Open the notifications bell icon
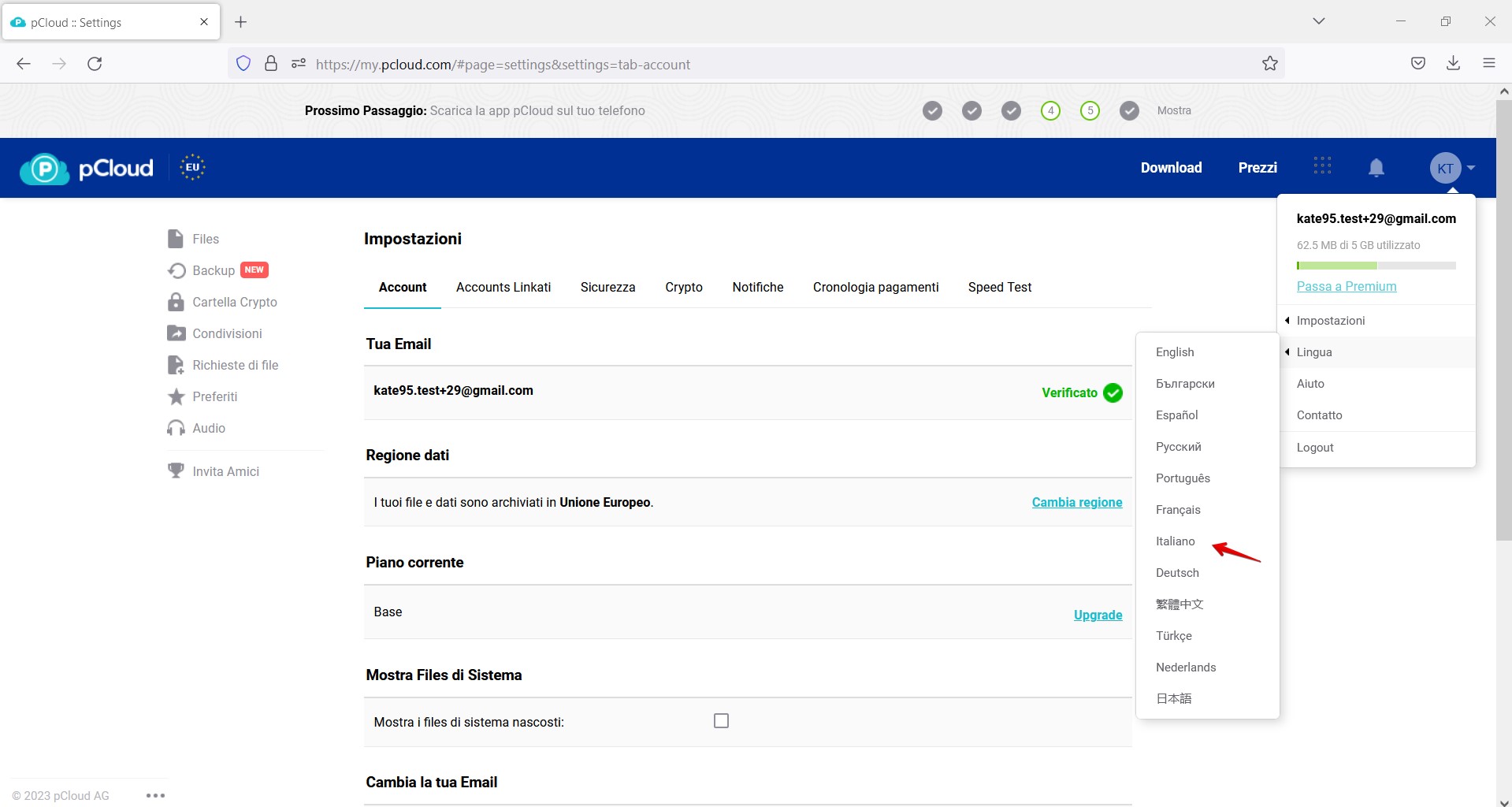 1376,168
